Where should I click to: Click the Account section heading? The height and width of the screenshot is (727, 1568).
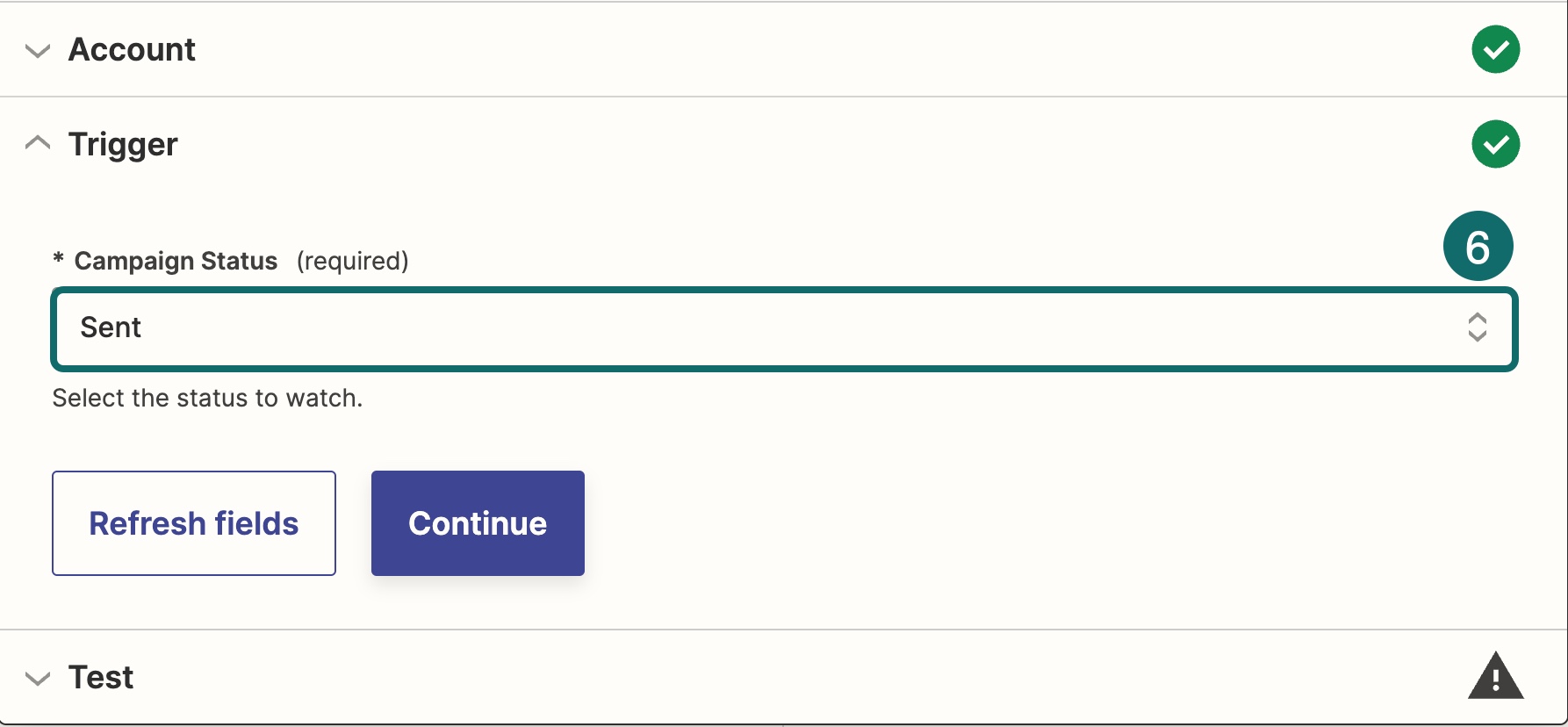point(132,50)
